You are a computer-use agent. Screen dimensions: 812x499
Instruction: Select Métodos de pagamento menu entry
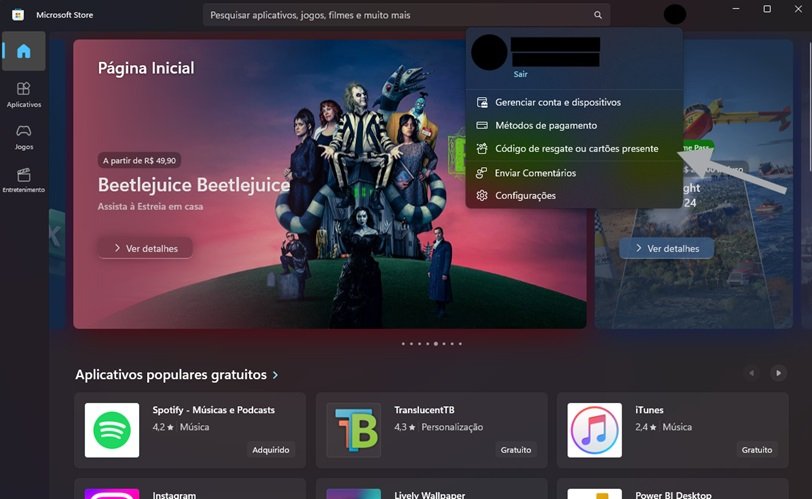click(x=574, y=125)
